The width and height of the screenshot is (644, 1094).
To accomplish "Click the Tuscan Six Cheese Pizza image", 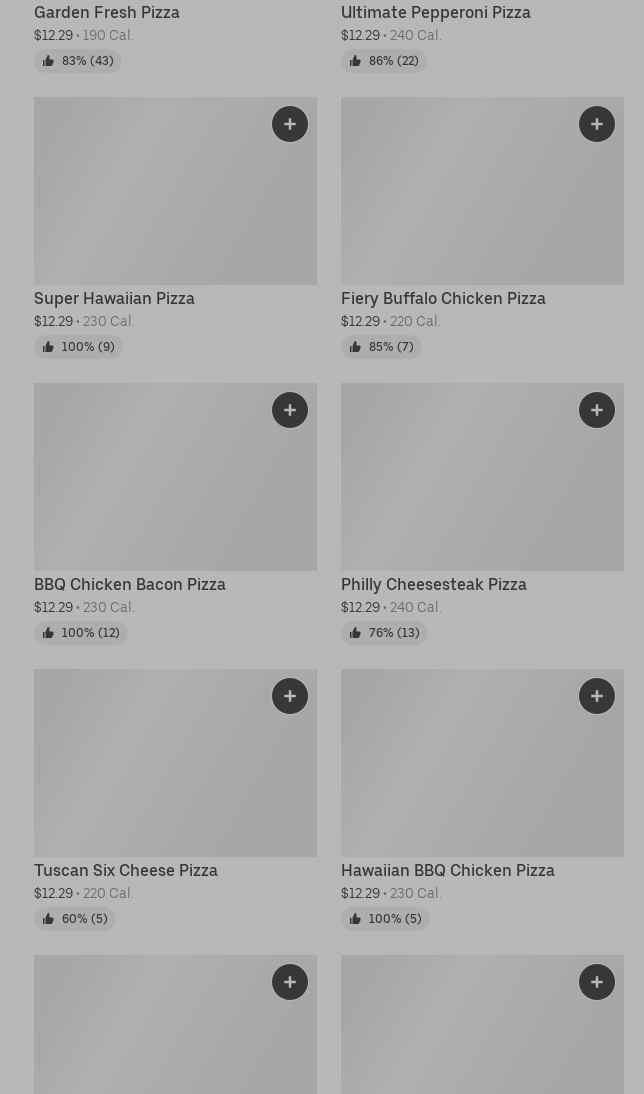I will pyautogui.click(x=175, y=762).
